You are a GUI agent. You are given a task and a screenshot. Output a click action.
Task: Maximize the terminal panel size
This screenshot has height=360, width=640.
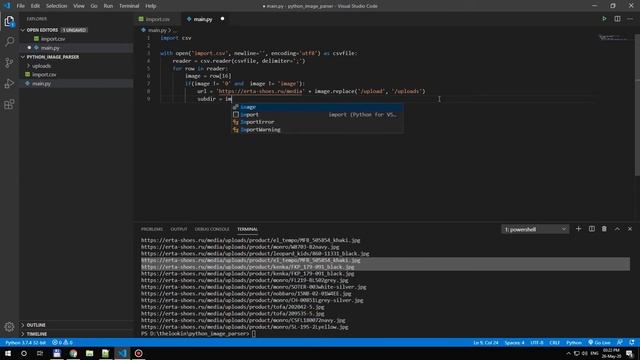tap(617, 229)
